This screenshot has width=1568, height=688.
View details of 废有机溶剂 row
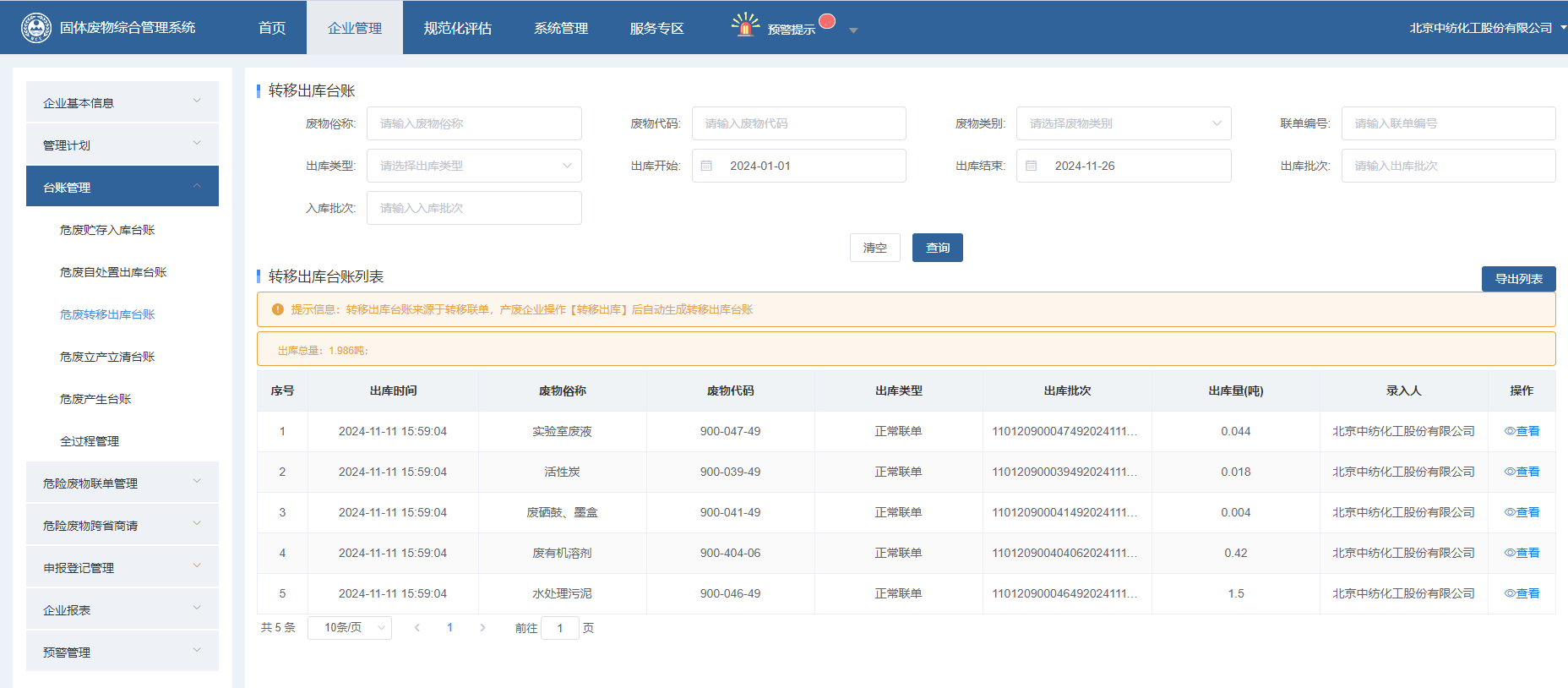tap(1522, 553)
